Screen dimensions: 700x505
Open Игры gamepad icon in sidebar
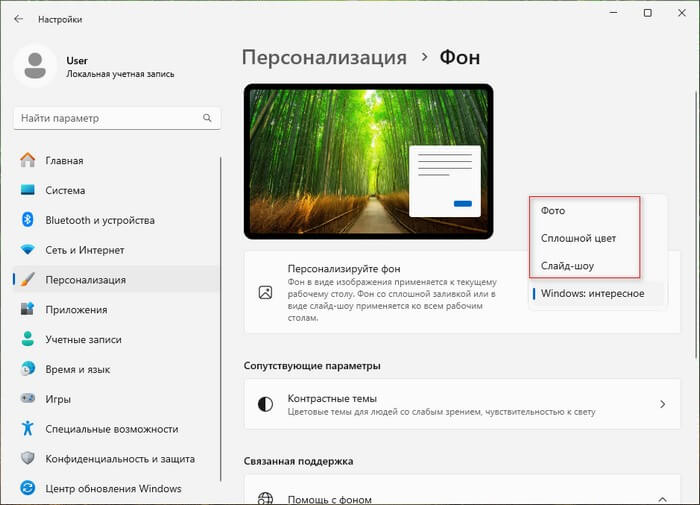28,399
